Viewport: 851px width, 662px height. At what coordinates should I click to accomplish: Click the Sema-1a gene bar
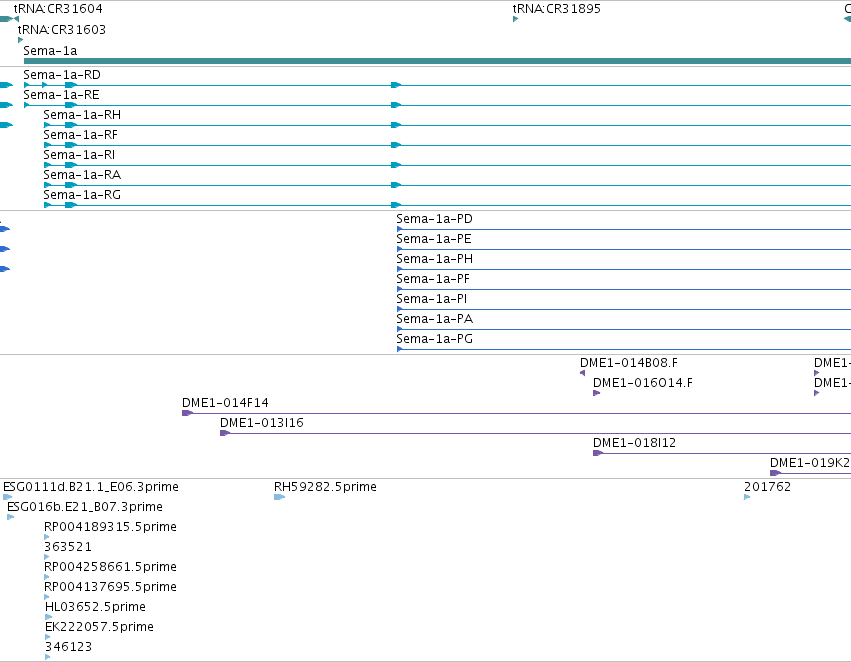pos(437,61)
